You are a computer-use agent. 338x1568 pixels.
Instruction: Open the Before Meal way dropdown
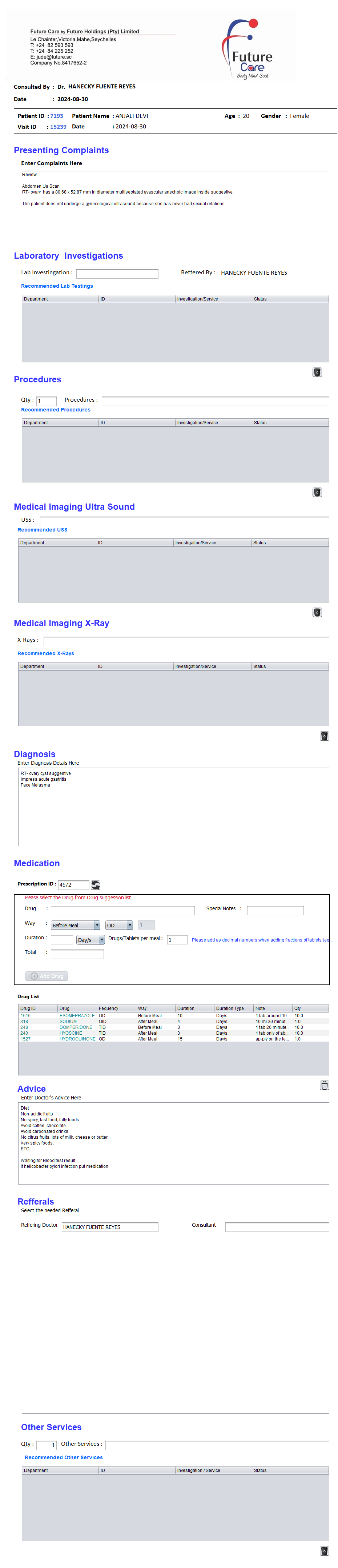point(75,925)
